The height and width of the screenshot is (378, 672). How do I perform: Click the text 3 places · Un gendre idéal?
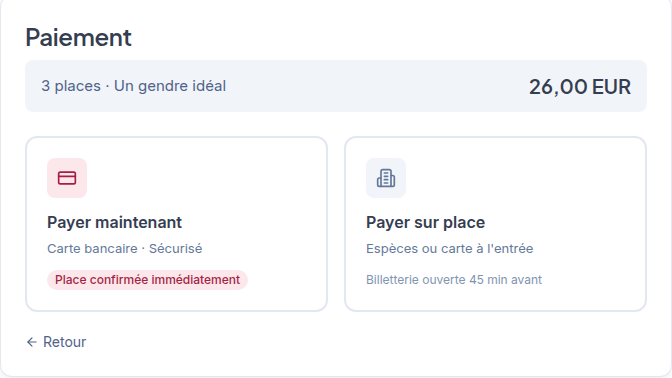pyautogui.click(x=133, y=86)
